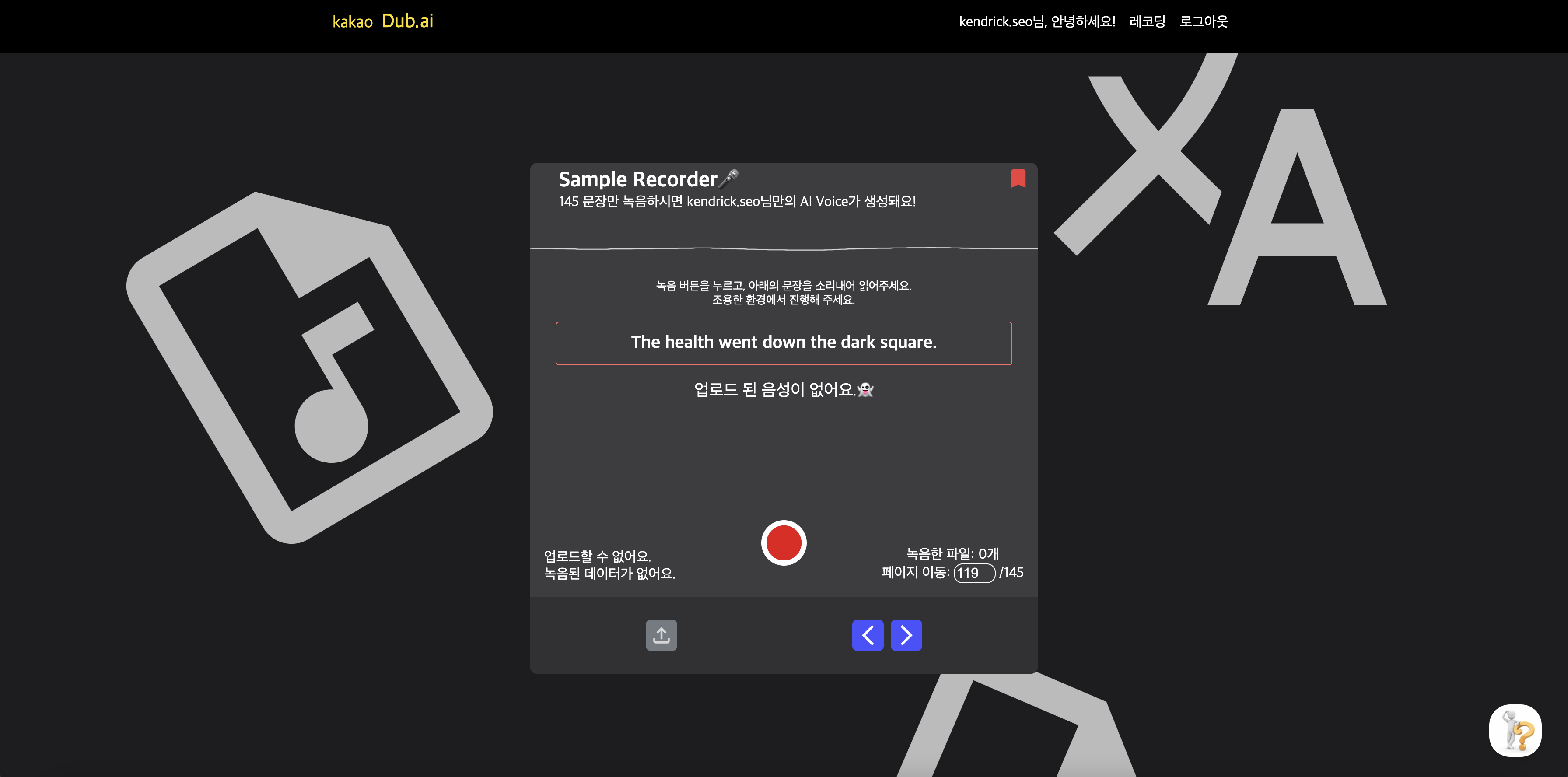Click the ghost emoji after 업로드 message
The image size is (1568, 777).
[865, 389]
